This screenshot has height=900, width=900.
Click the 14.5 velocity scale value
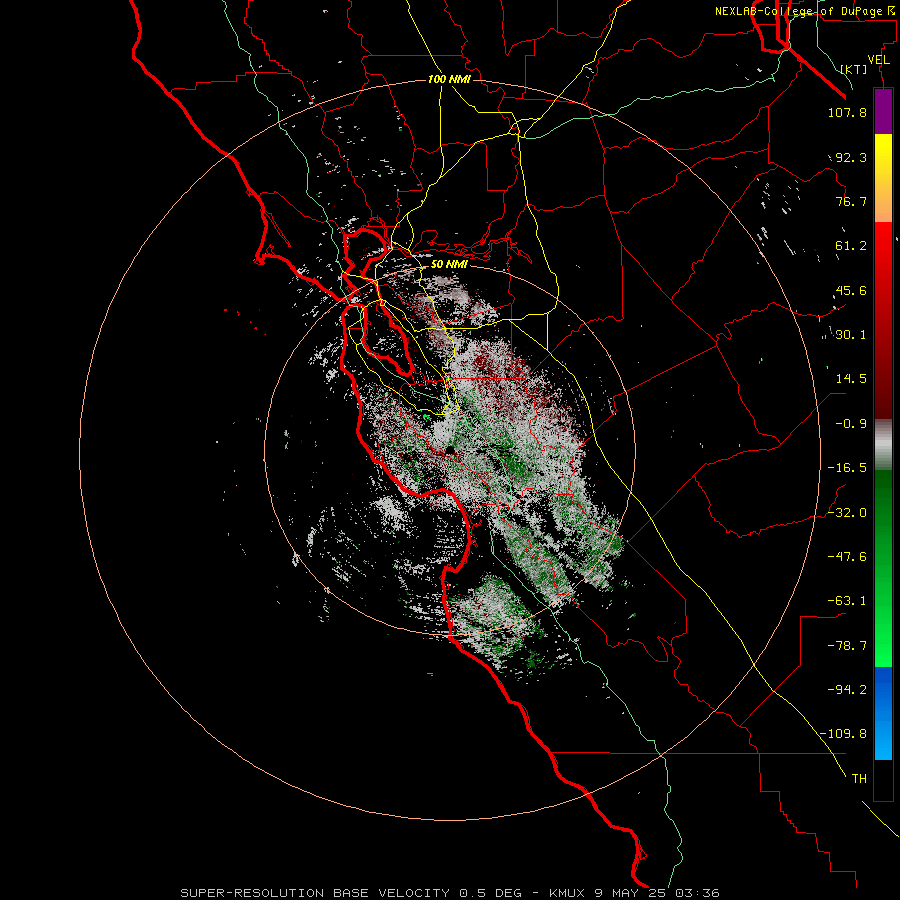tap(851, 379)
